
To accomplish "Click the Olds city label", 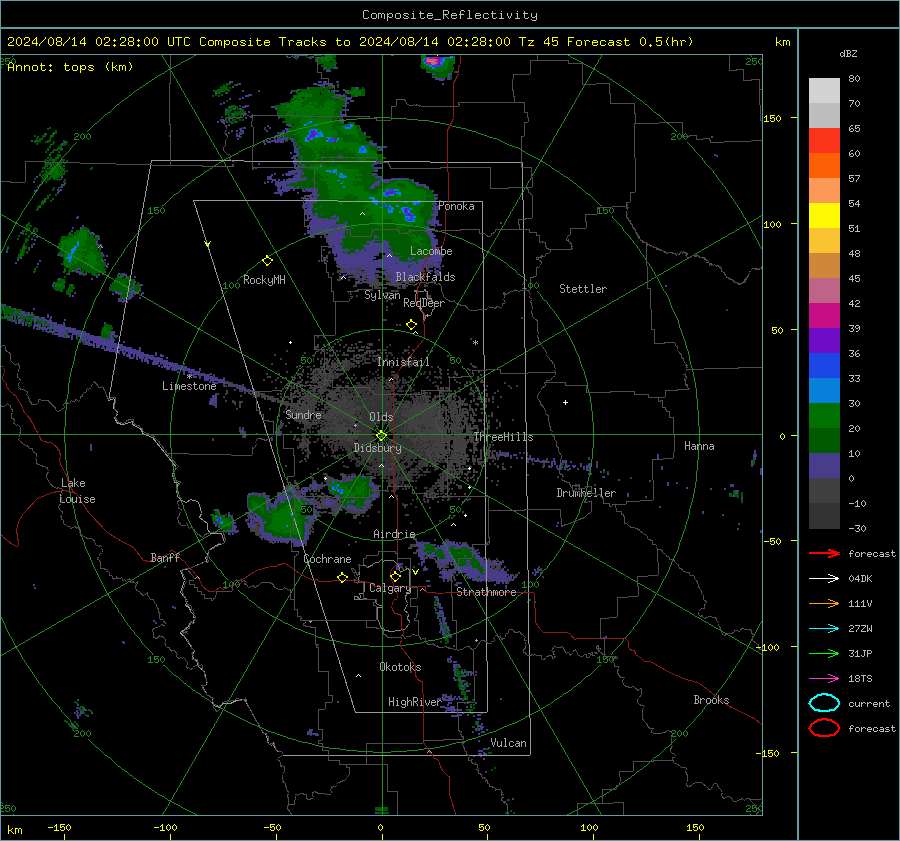I will [x=381, y=417].
